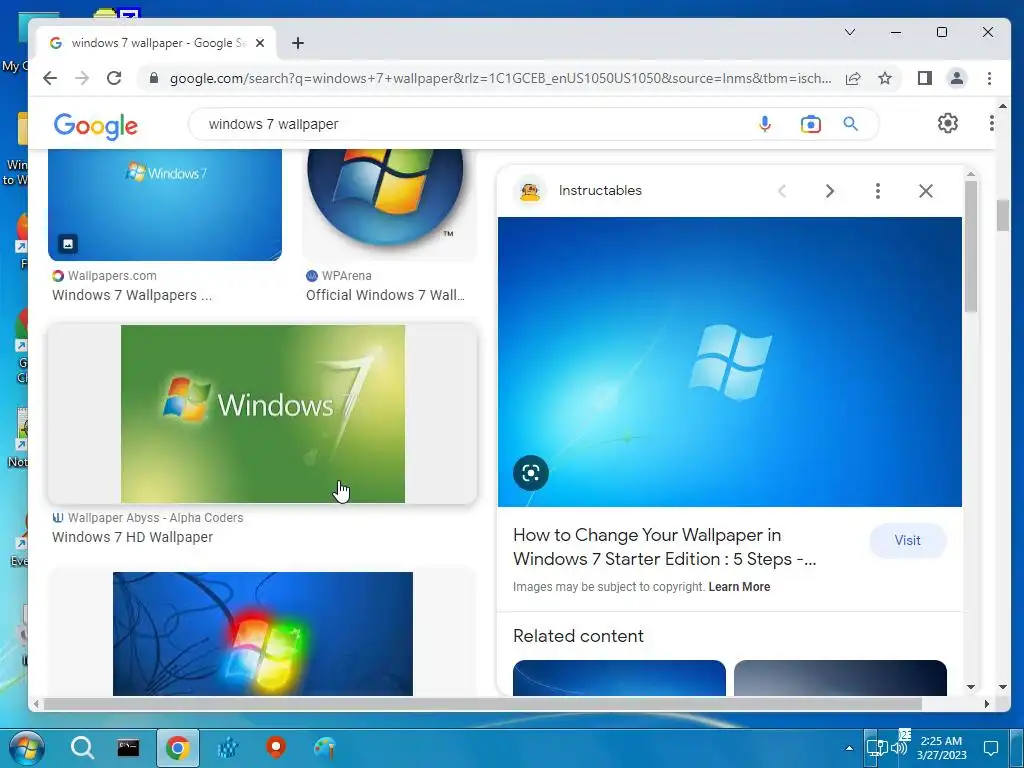
Task: Open the command prompt taskbar icon
Action: 128,748
